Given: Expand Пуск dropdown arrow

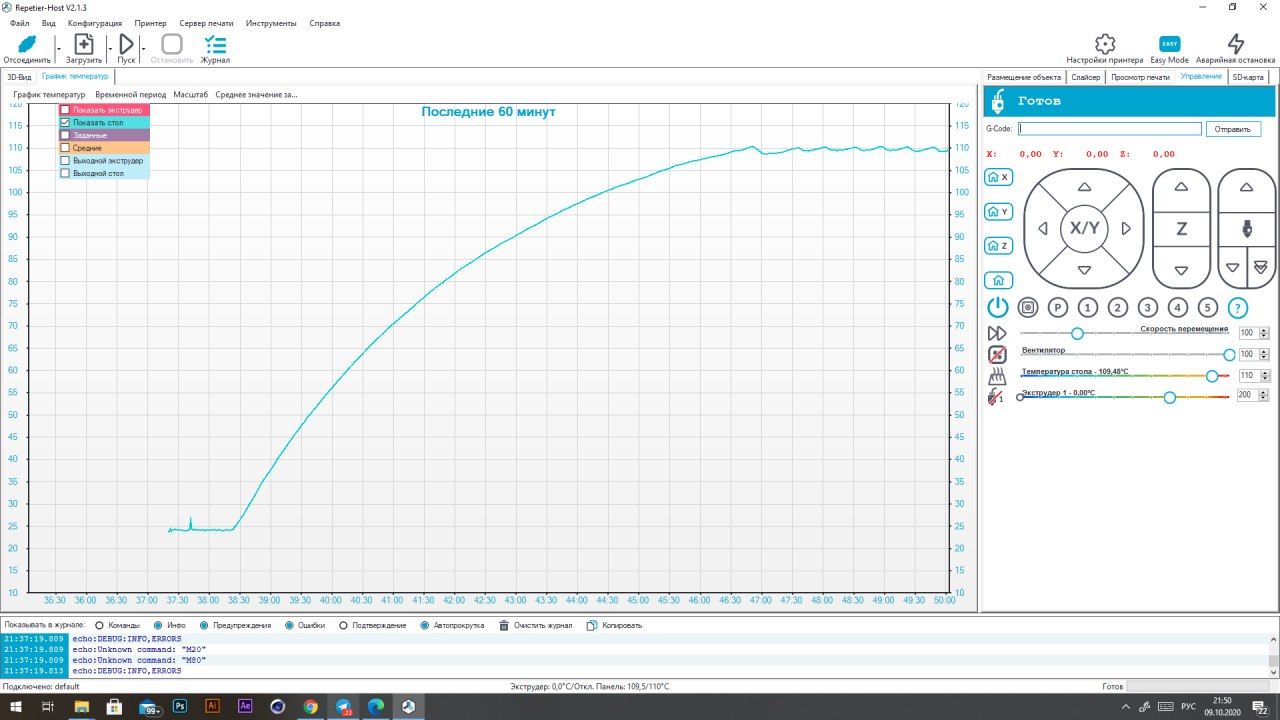Looking at the screenshot, I should coord(143,48).
